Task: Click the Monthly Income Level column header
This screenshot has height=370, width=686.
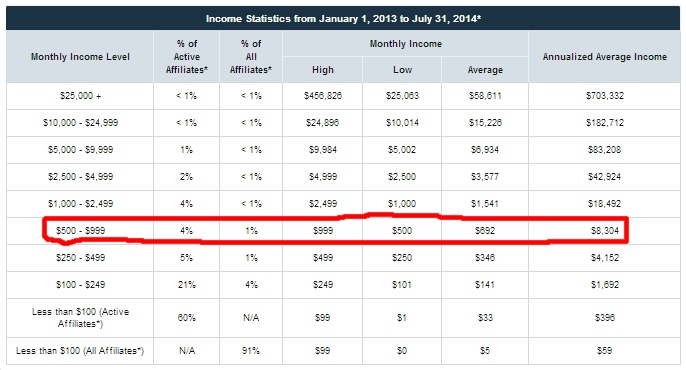Action: tap(80, 57)
